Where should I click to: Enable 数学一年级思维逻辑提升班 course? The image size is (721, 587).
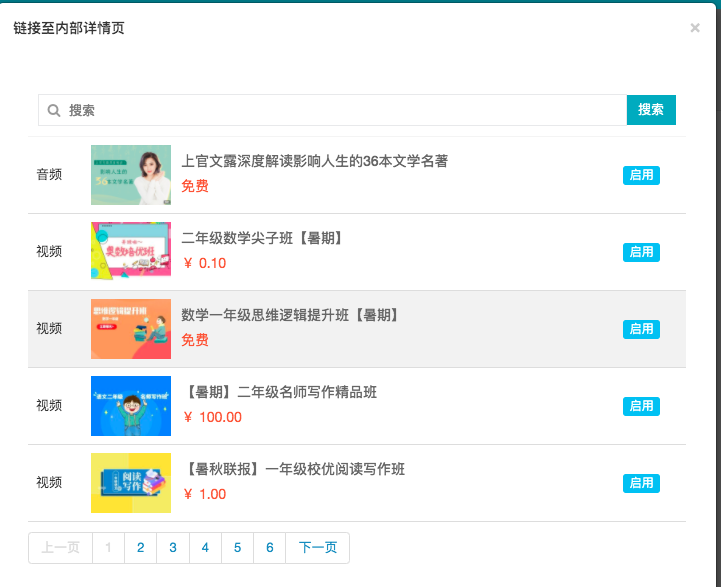pos(641,329)
